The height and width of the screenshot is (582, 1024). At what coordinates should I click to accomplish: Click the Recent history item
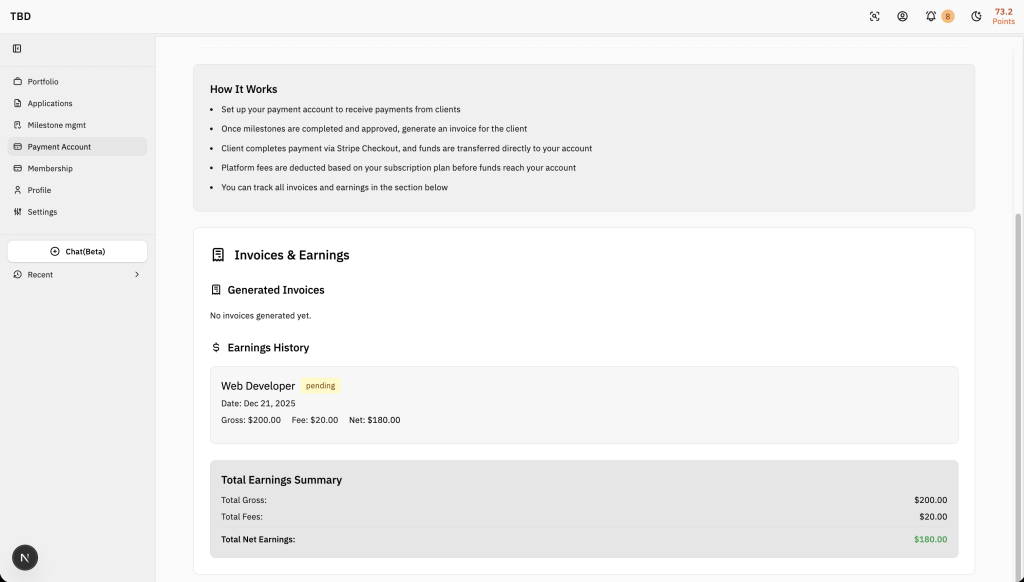point(41,275)
